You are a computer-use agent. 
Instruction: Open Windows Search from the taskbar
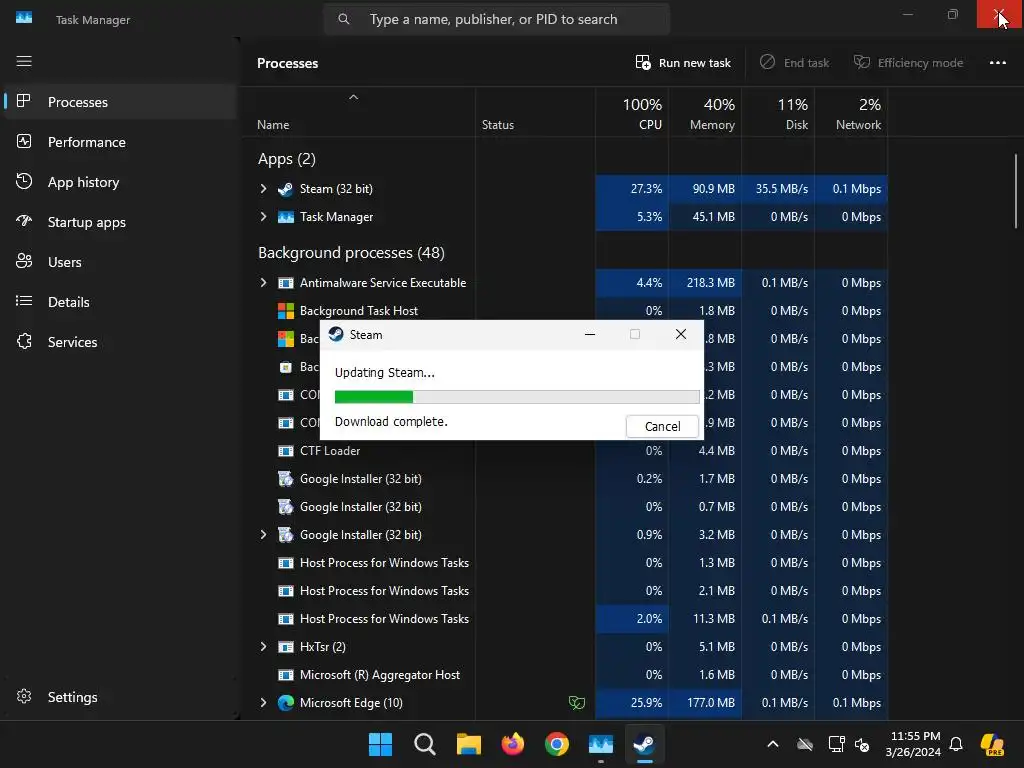click(424, 744)
